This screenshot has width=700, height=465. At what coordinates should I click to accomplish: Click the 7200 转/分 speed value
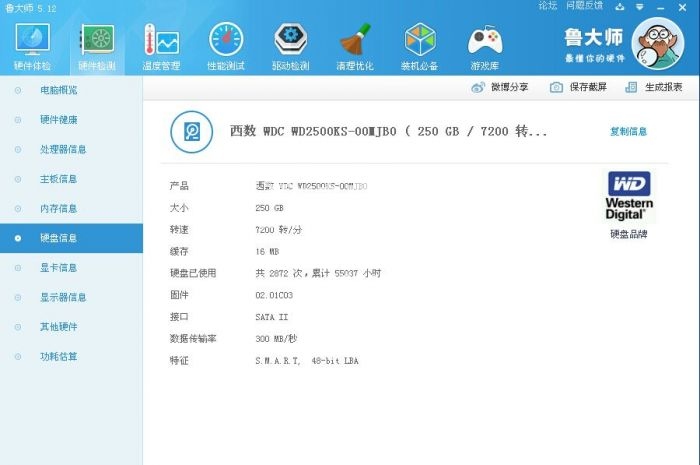pyautogui.click(x=279, y=230)
